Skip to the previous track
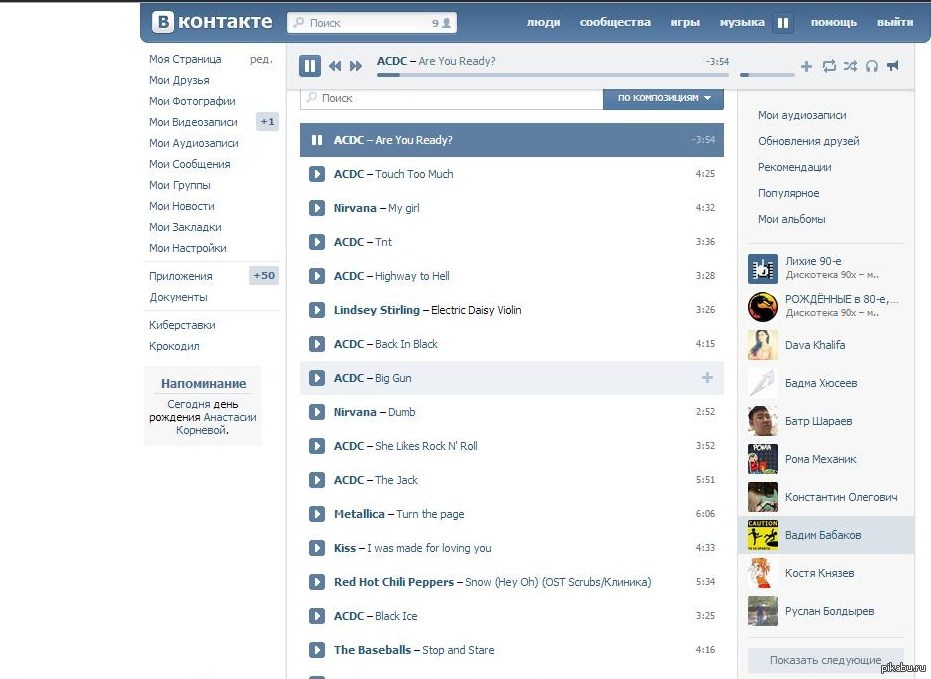 click(335, 66)
